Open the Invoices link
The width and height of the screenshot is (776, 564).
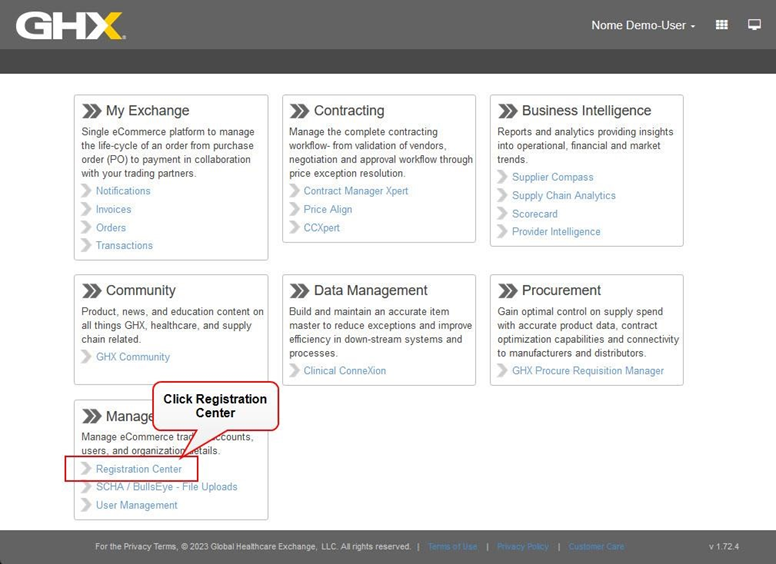pos(113,210)
